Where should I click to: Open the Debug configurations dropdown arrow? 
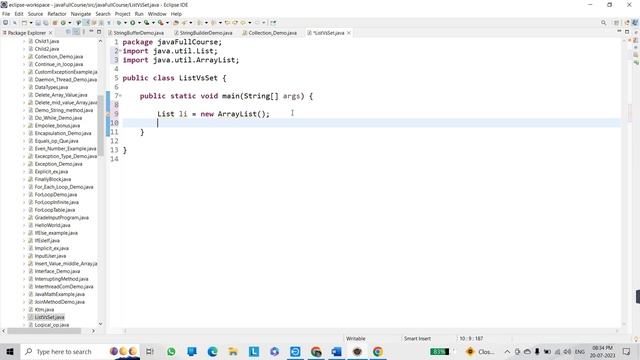tap(125, 22)
